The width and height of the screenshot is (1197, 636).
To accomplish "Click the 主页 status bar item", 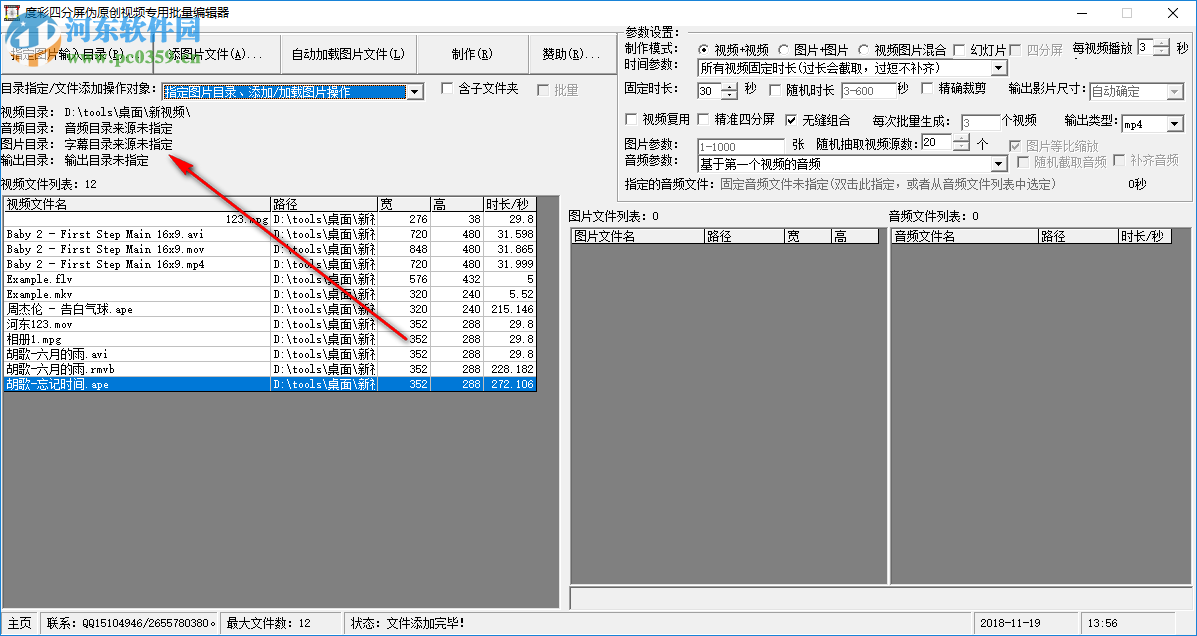I will click(x=20, y=623).
